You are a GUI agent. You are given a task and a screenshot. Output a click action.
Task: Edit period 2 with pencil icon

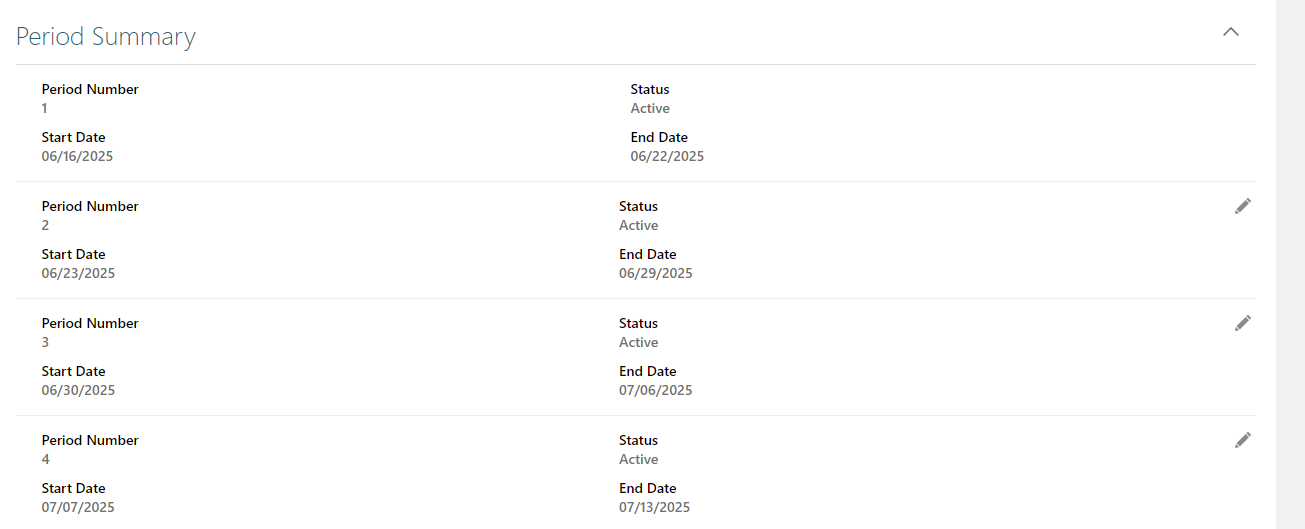pyautogui.click(x=1243, y=206)
